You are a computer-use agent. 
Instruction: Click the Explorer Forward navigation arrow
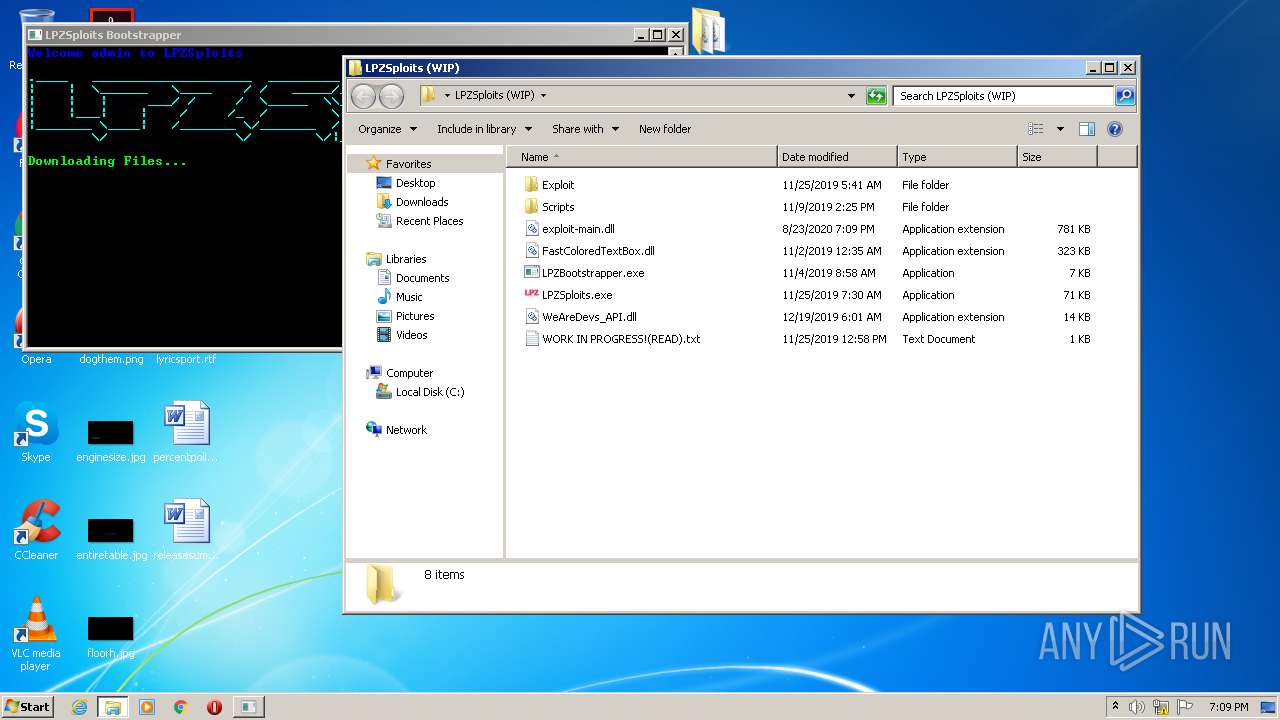click(391, 96)
